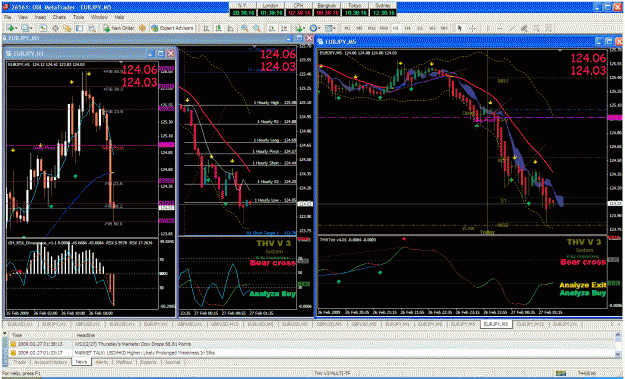Select the H1 timeframe
Viewport: 625px width, 379px height.
[x=396, y=28]
